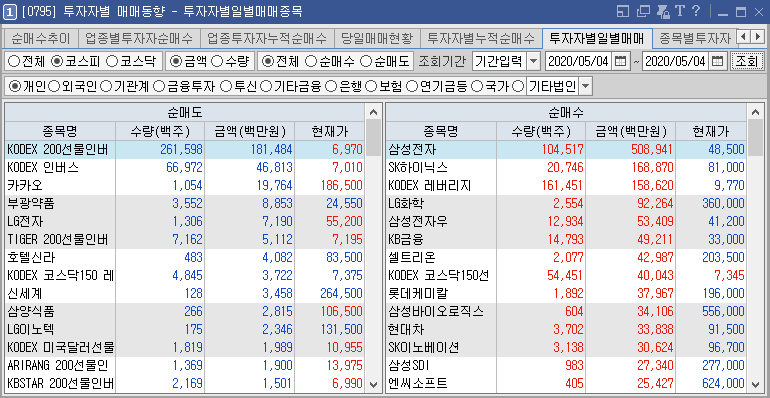Select the 투신 radio button
This screenshot has height=398, width=770.
(226, 87)
